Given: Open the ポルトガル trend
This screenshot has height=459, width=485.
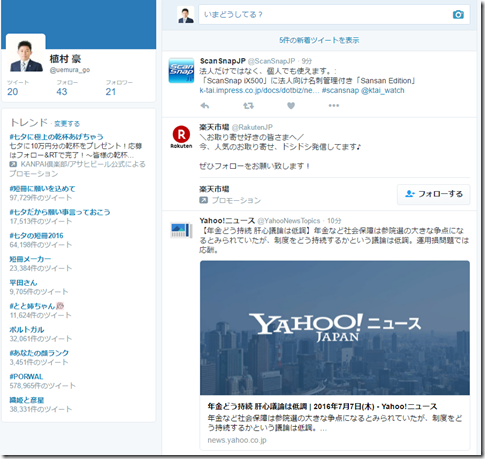Looking at the screenshot, I should [27, 330].
